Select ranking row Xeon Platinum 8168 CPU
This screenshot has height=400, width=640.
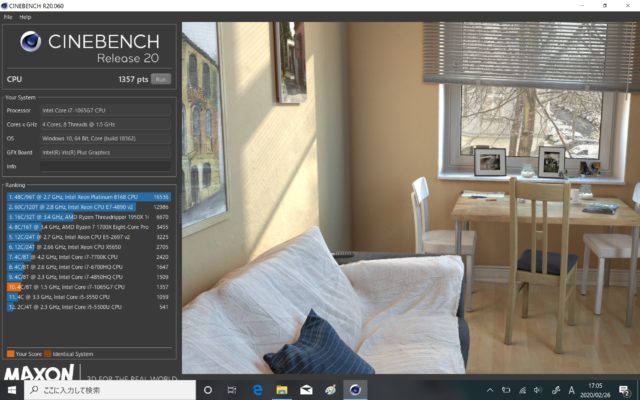click(89, 197)
